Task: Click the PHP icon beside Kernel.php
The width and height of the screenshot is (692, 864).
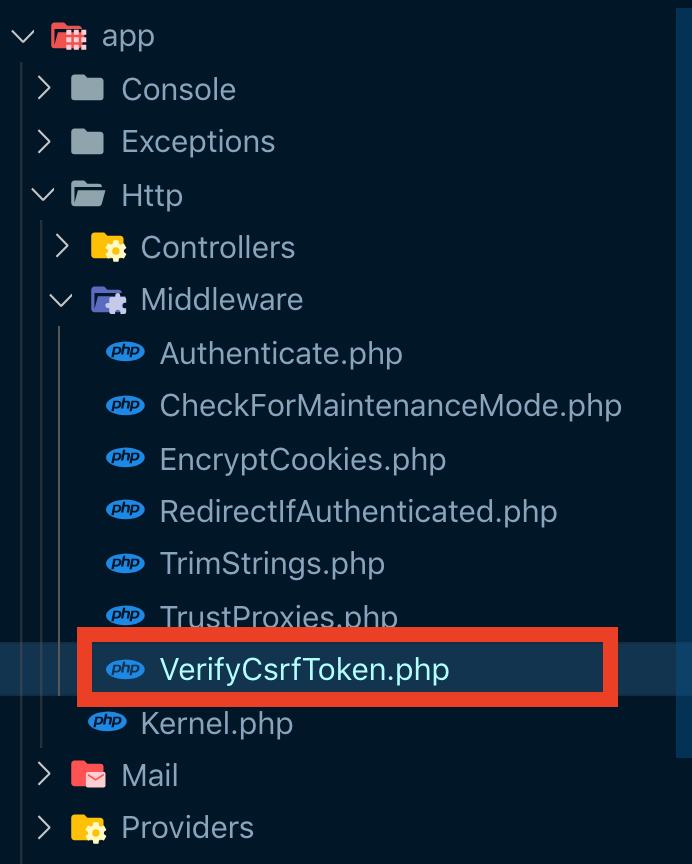Action: pyautogui.click(x=107, y=722)
